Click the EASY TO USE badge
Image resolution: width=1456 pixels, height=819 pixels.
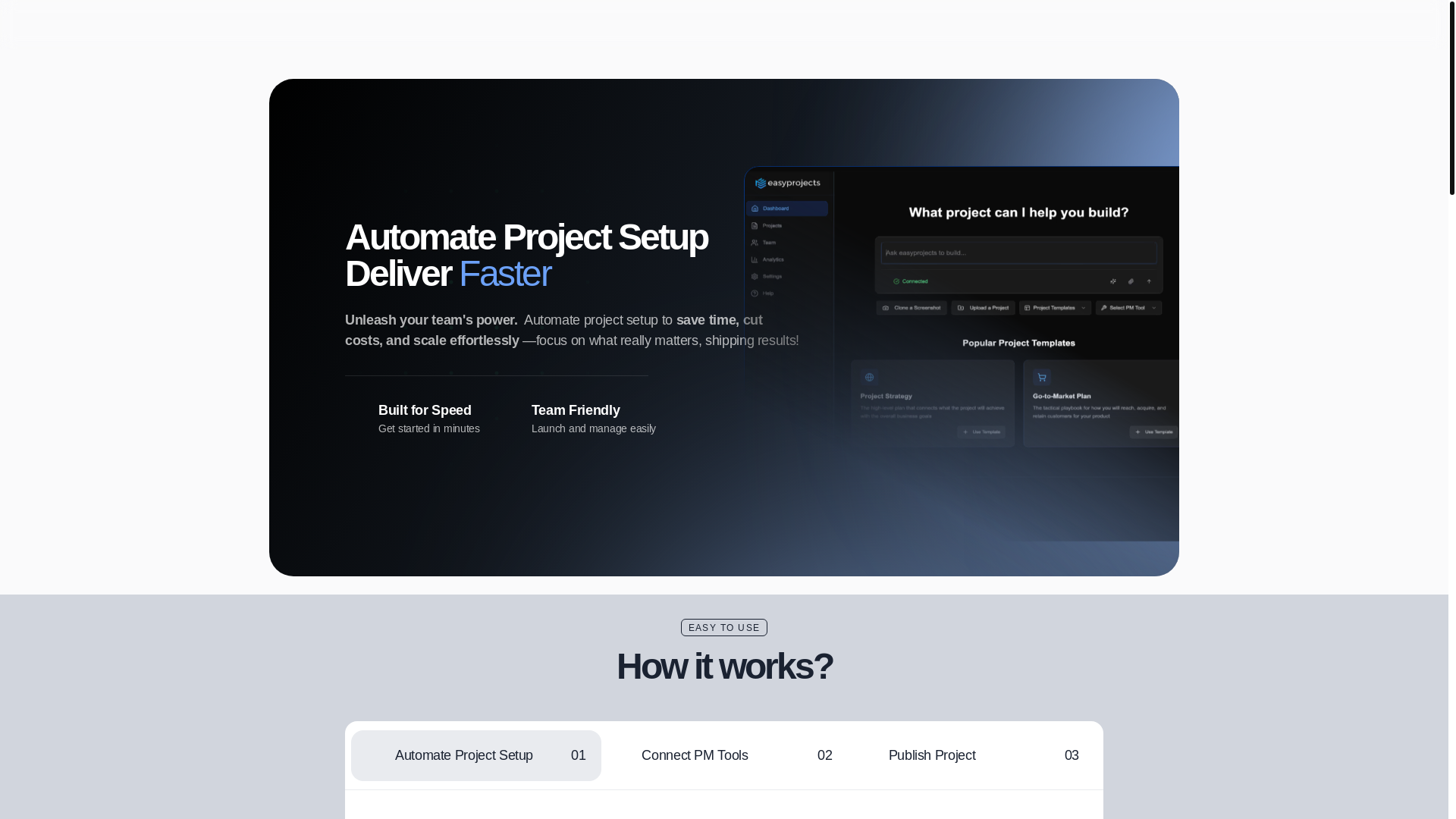pos(724,628)
